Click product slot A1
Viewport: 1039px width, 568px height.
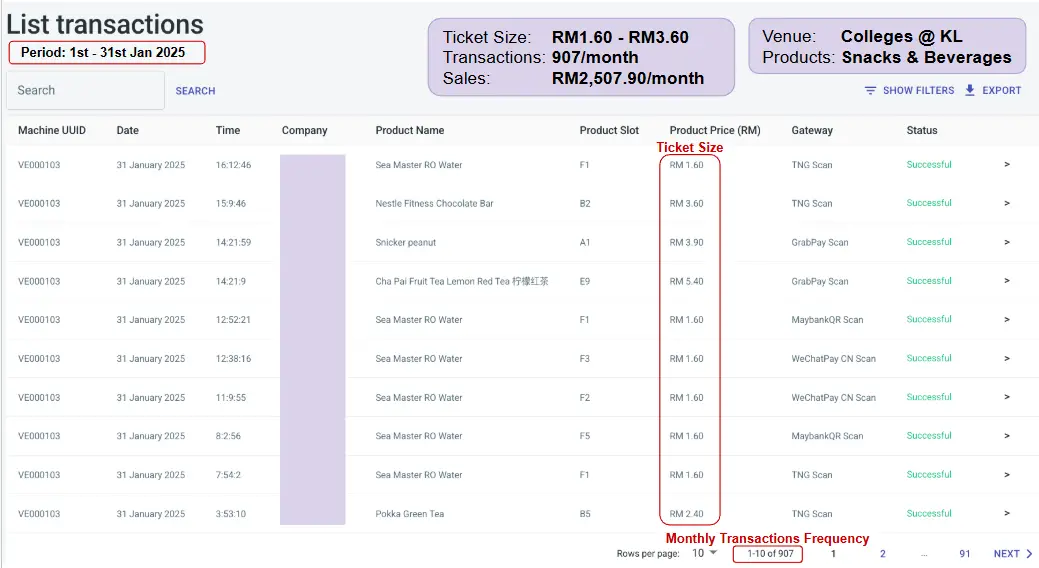tap(585, 242)
